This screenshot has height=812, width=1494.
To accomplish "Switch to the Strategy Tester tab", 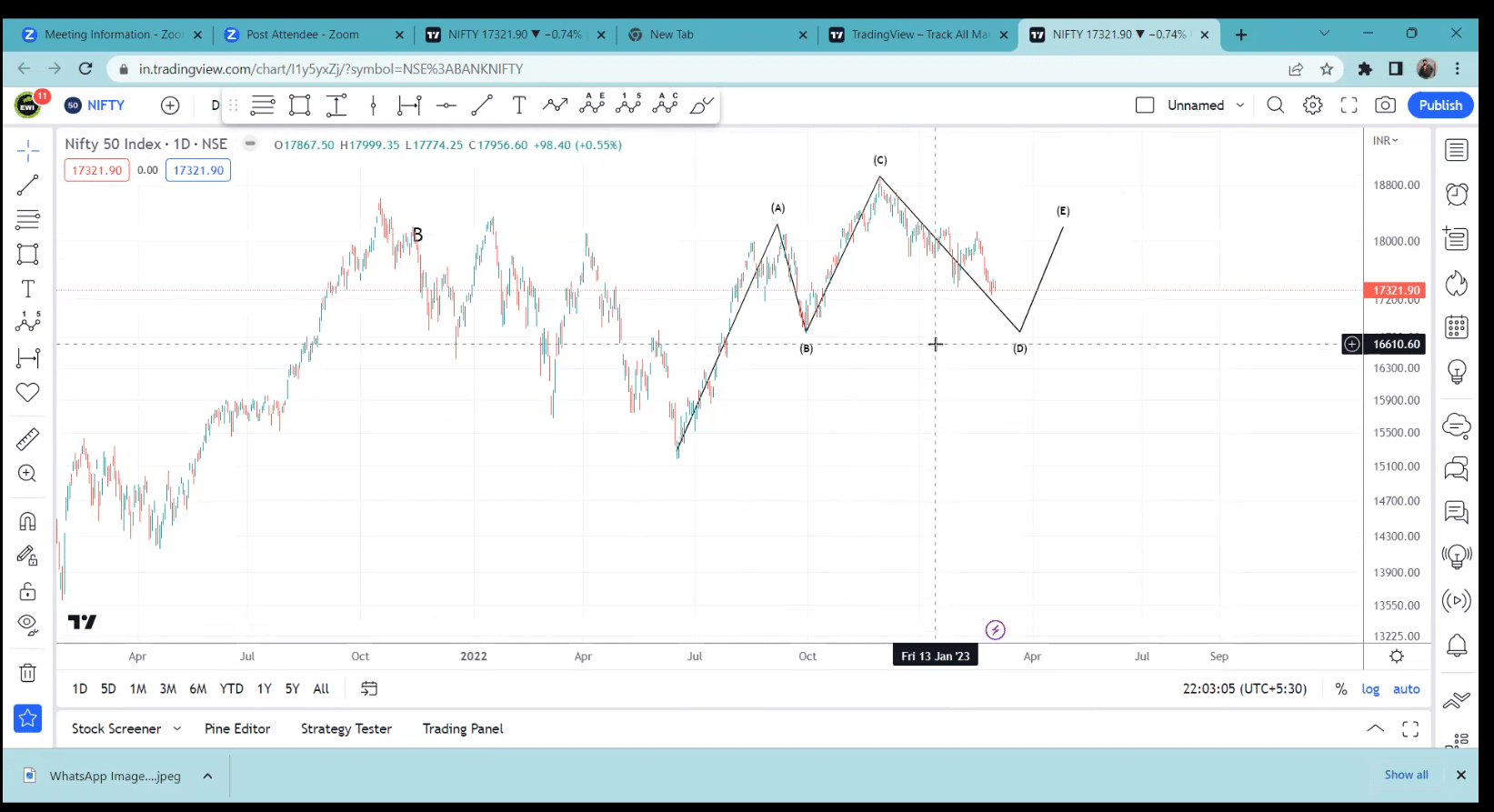I will pyautogui.click(x=346, y=729).
